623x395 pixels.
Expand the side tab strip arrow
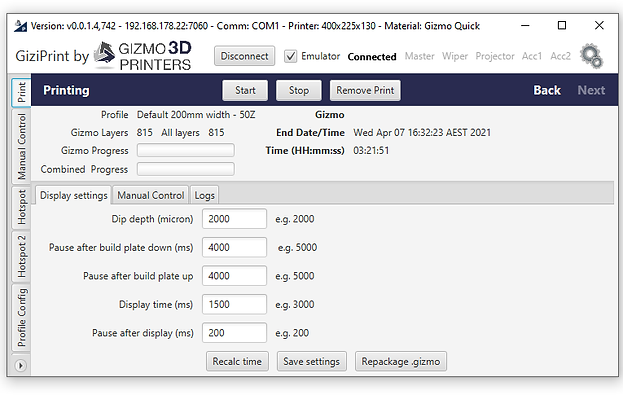click(21, 365)
